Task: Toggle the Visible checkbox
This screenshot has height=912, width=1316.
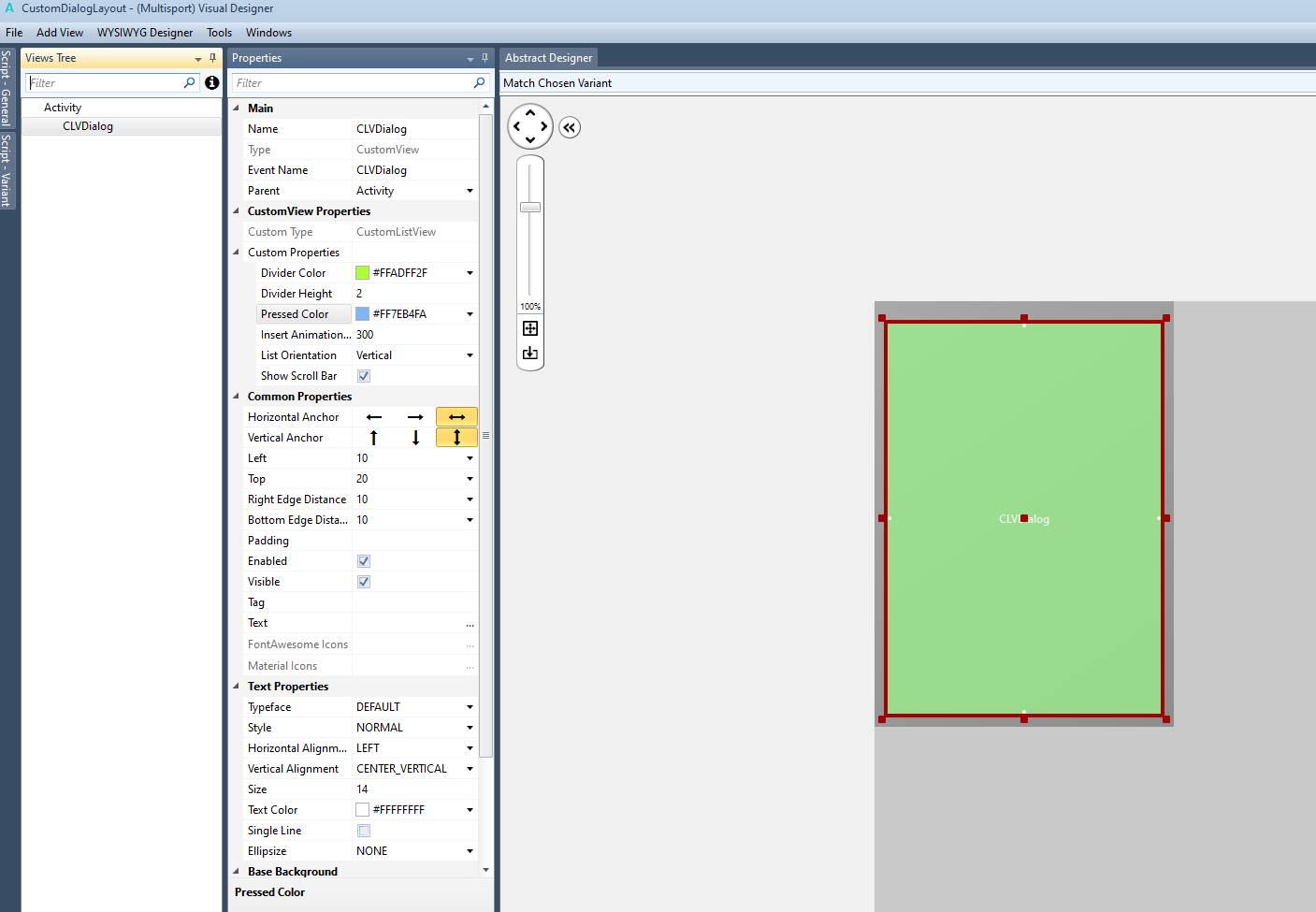Action: click(364, 582)
